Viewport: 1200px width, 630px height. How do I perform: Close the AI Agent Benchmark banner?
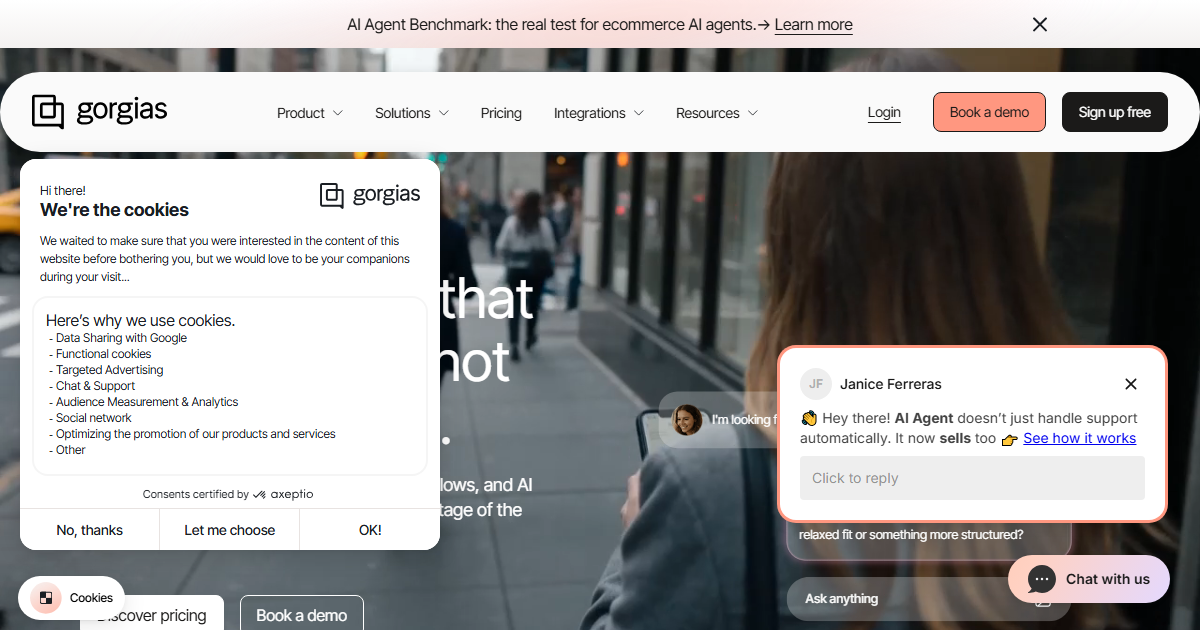(1040, 25)
